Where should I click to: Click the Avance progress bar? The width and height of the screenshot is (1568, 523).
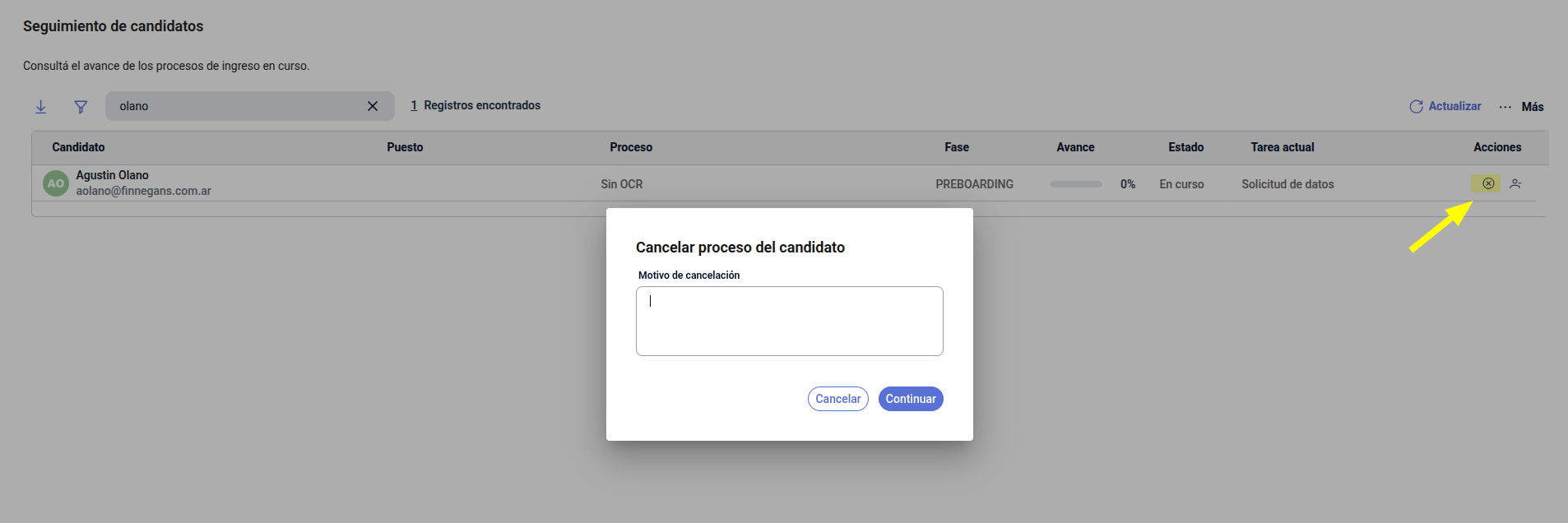pos(1076,184)
